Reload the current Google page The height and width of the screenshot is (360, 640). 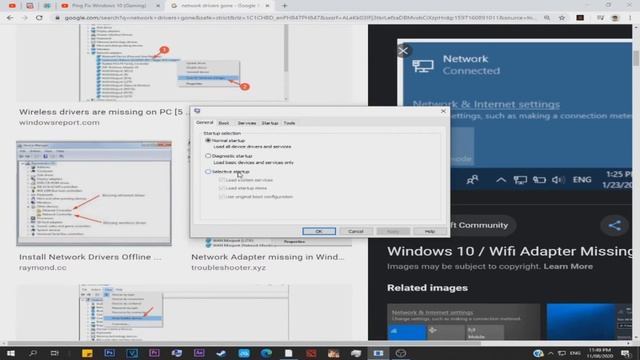tap(39, 18)
